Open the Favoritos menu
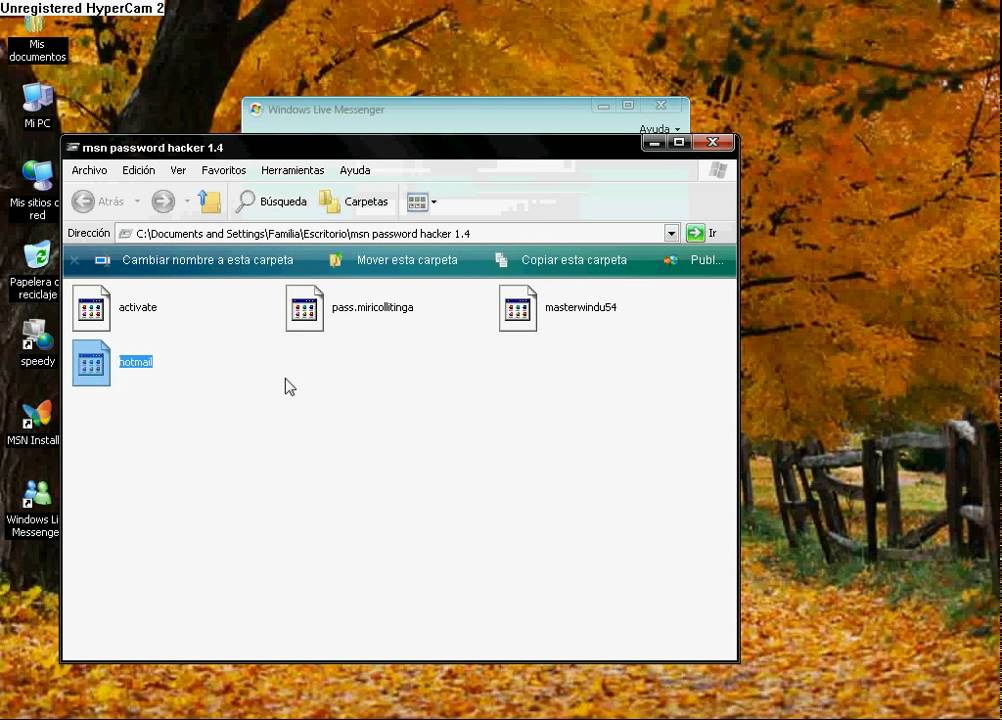This screenshot has height=720, width=1002. (x=224, y=171)
